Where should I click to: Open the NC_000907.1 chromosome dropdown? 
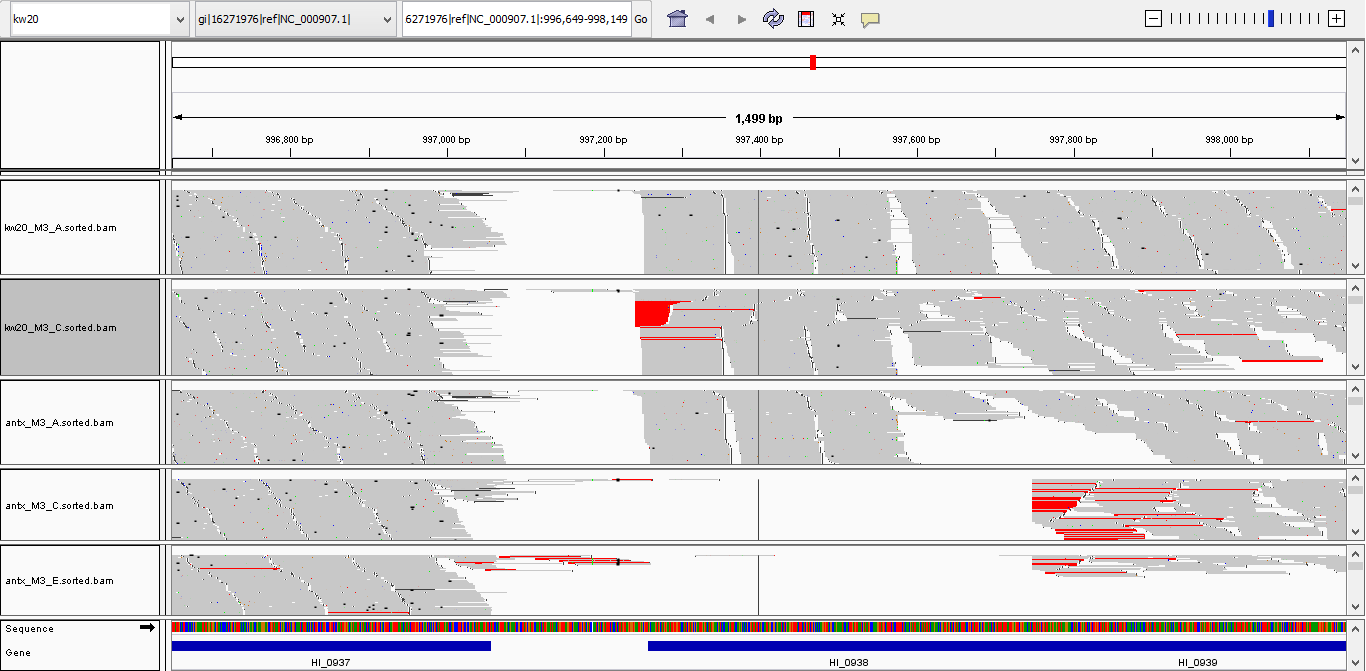click(296, 19)
